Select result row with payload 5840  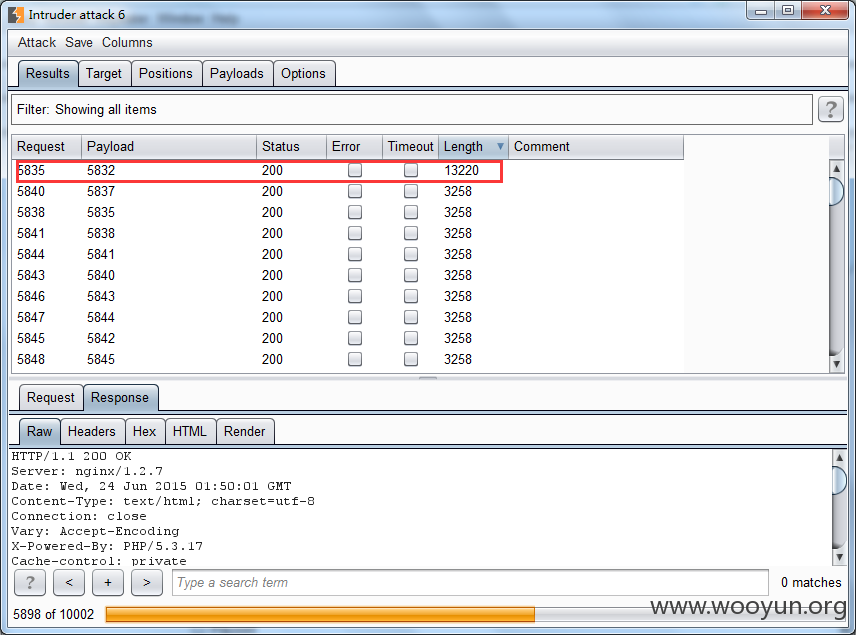347,275
